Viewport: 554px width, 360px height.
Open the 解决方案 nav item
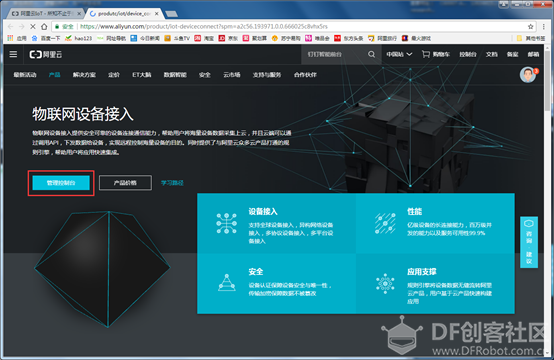pos(84,75)
